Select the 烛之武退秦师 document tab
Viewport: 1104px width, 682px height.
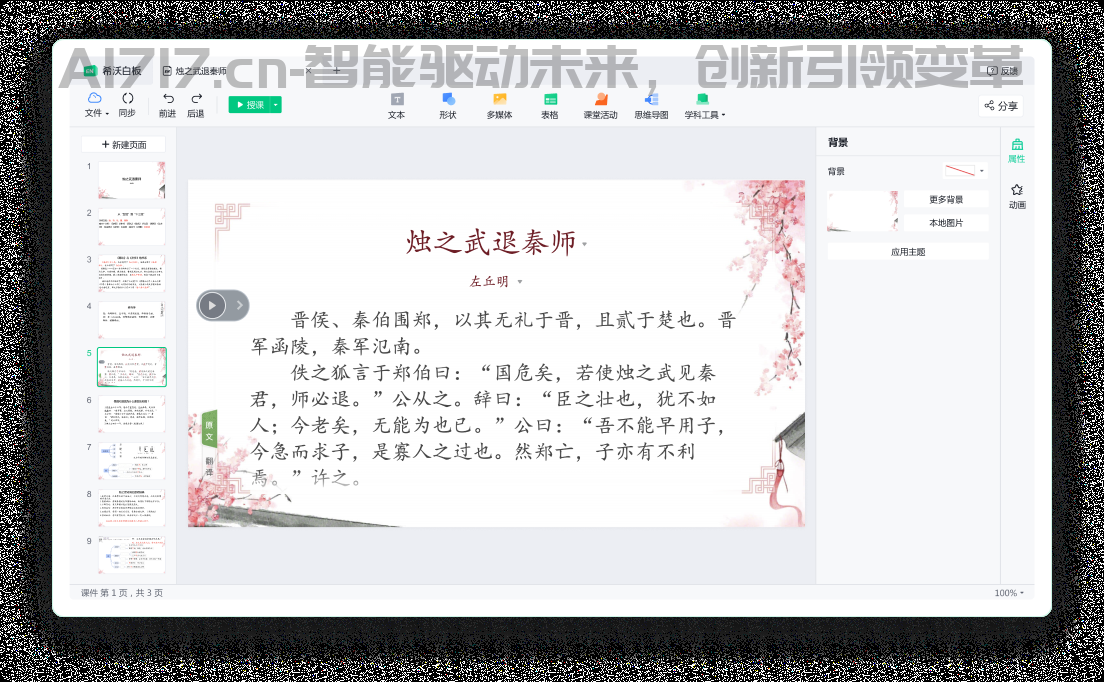pos(195,71)
